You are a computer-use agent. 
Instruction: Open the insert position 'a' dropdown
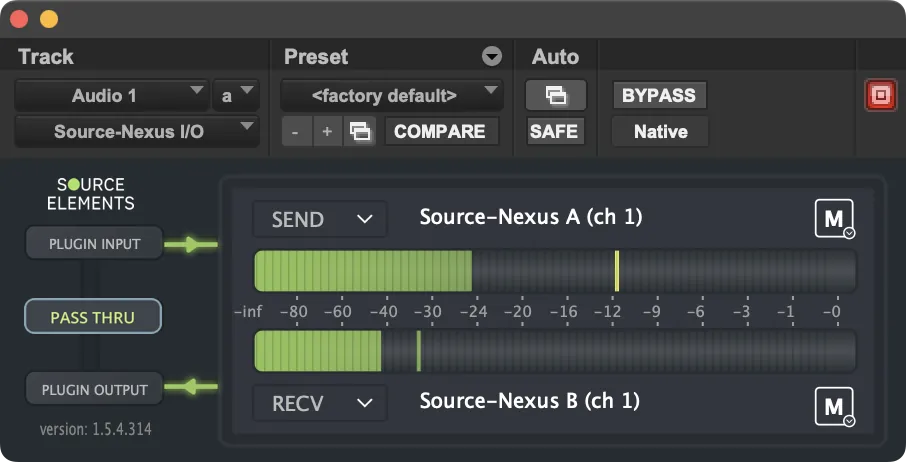pyautogui.click(x=236, y=95)
